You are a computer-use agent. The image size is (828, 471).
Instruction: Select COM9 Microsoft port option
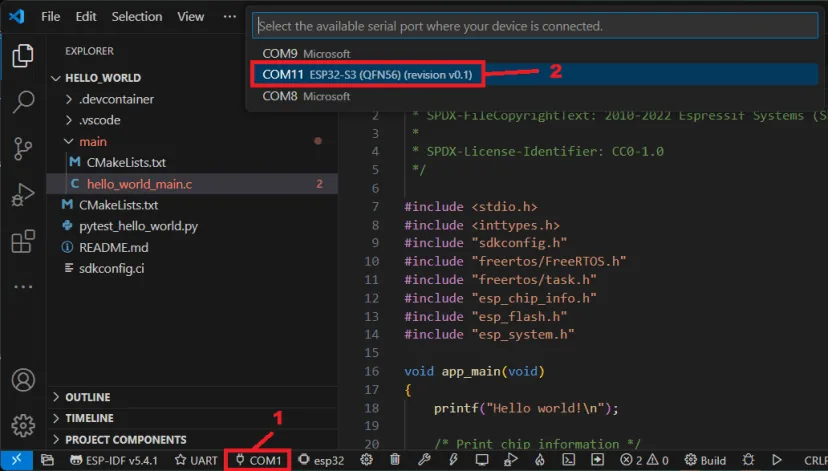pyautogui.click(x=534, y=53)
